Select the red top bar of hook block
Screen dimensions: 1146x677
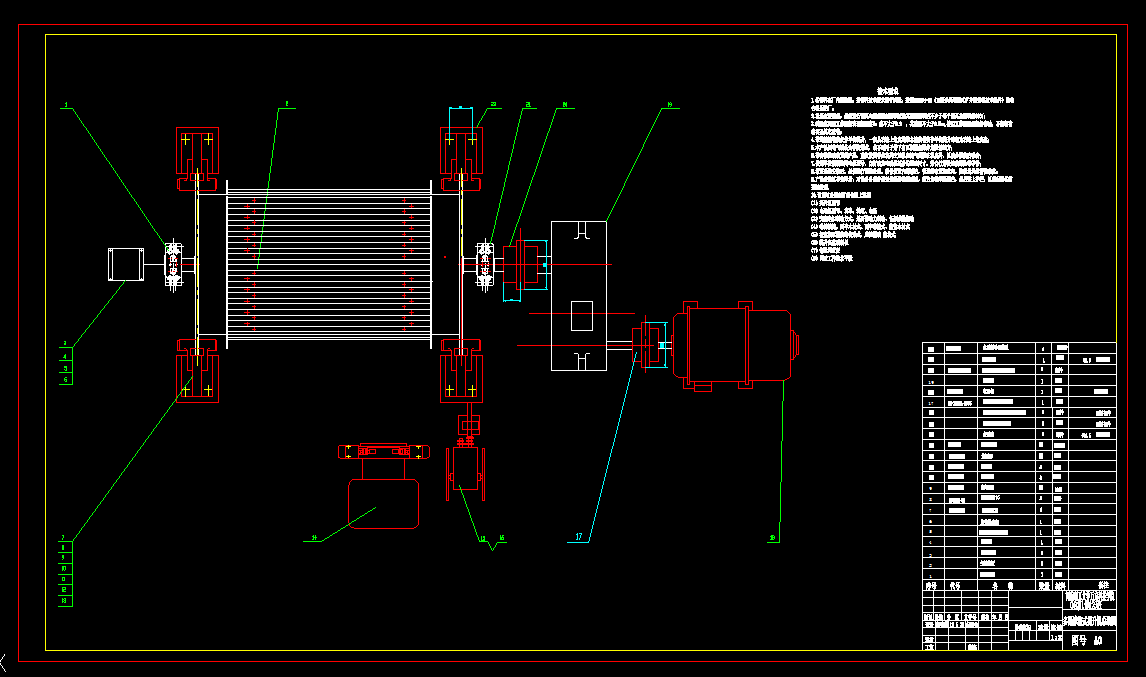tap(384, 452)
